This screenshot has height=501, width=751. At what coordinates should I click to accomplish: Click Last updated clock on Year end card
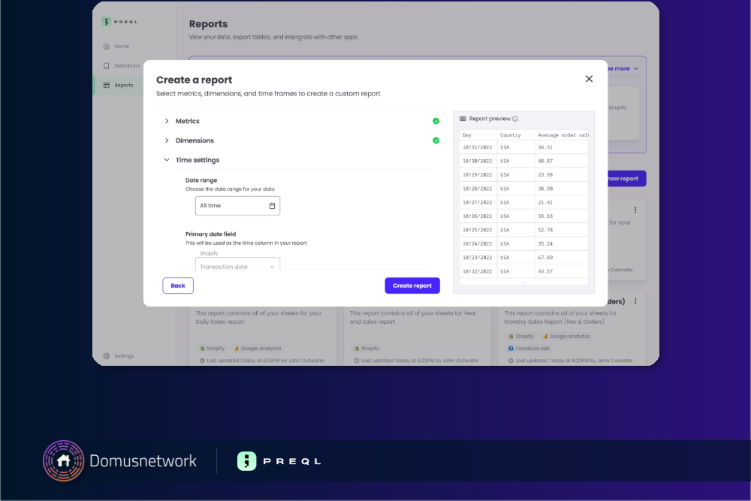point(356,361)
